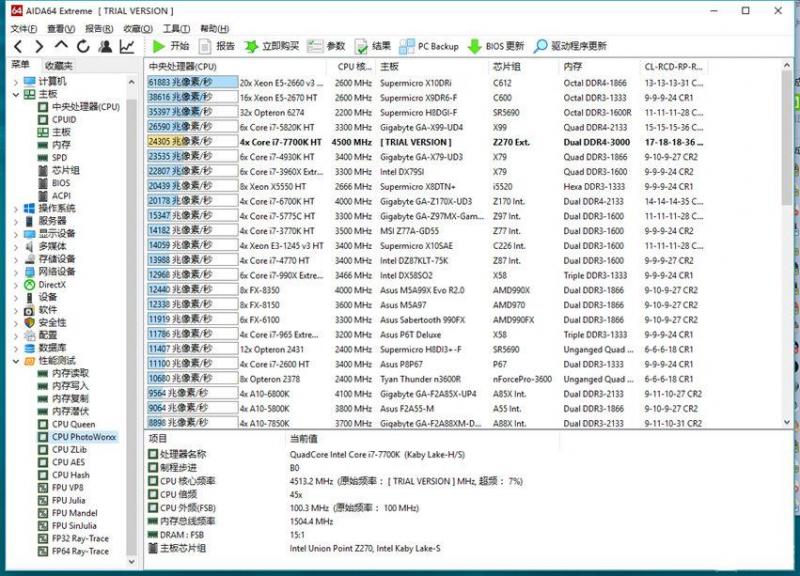Image resolution: width=800 pixels, height=576 pixels.
Task: Start the benchmark via green play icon
Action: (157, 46)
